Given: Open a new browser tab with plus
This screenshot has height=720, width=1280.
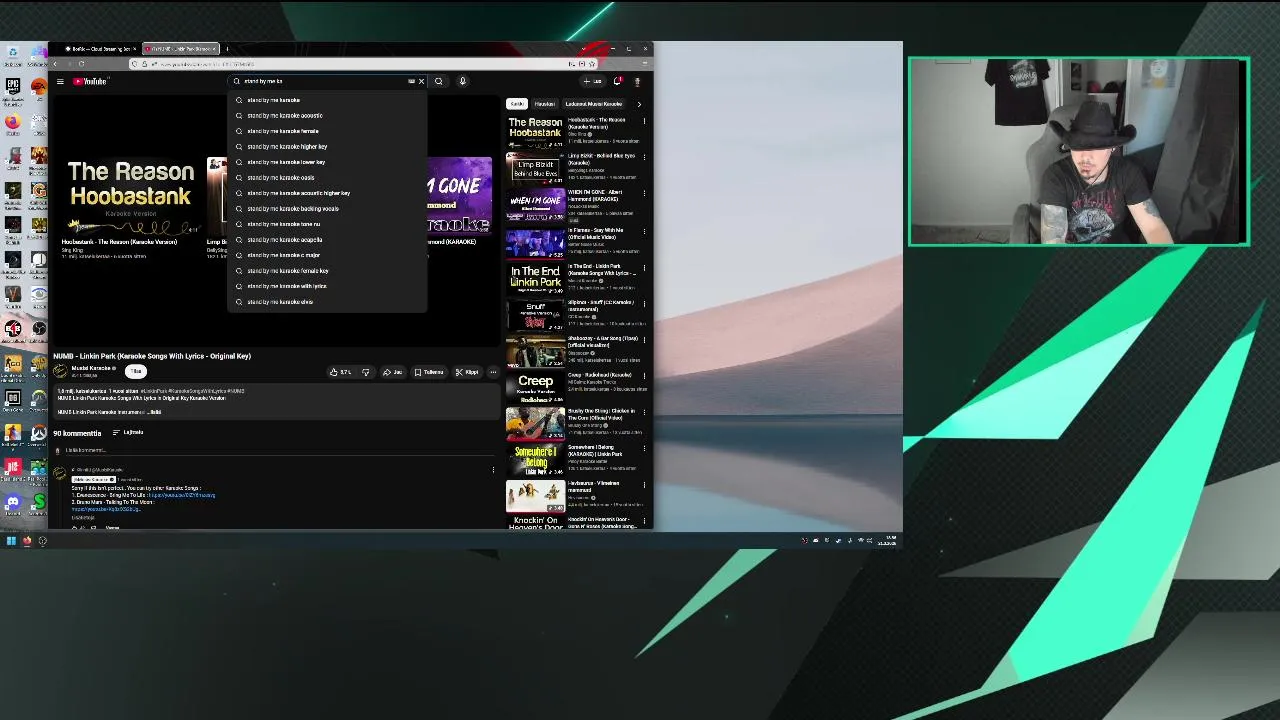Looking at the screenshot, I should [227, 49].
